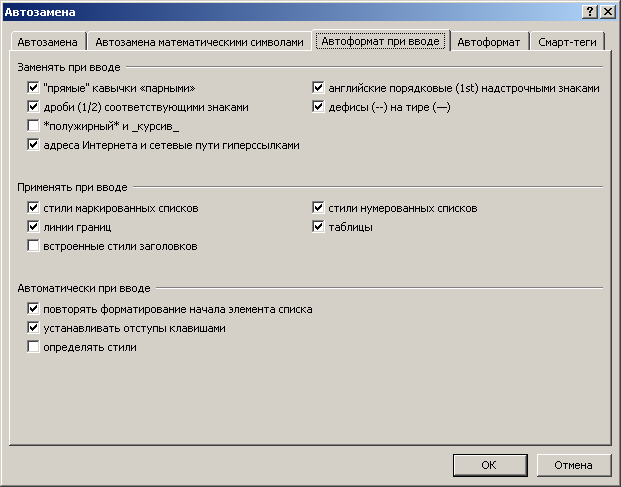The height and width of the screenshot is (487, 621).
Task: Uncheck "прямые" кавычки «парными» option
Action: click(33, 88)
